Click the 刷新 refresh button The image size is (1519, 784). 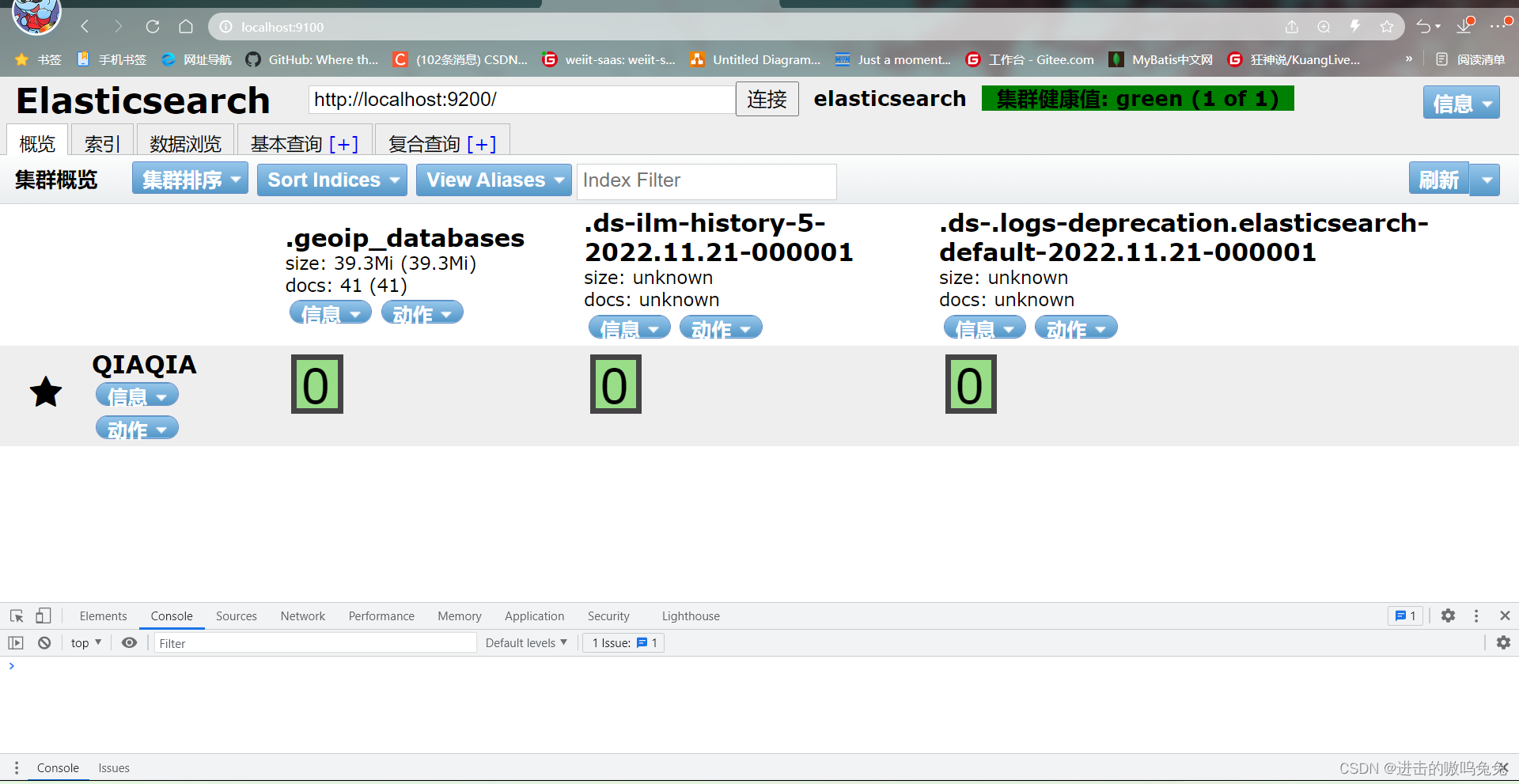click(x=1438, y=180)
